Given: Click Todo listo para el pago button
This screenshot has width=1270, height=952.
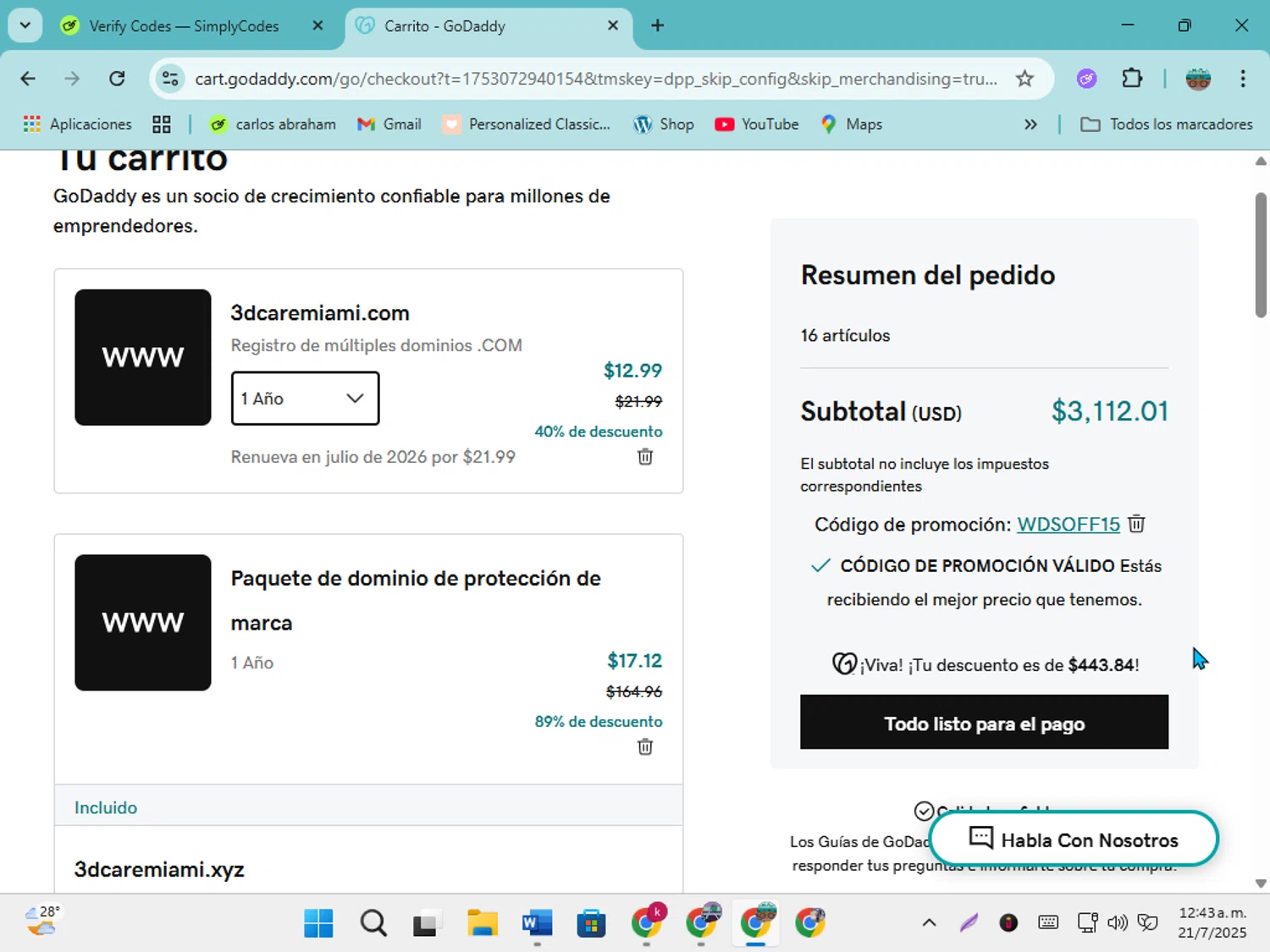Looking at the screenshot, I should [984, 723].
